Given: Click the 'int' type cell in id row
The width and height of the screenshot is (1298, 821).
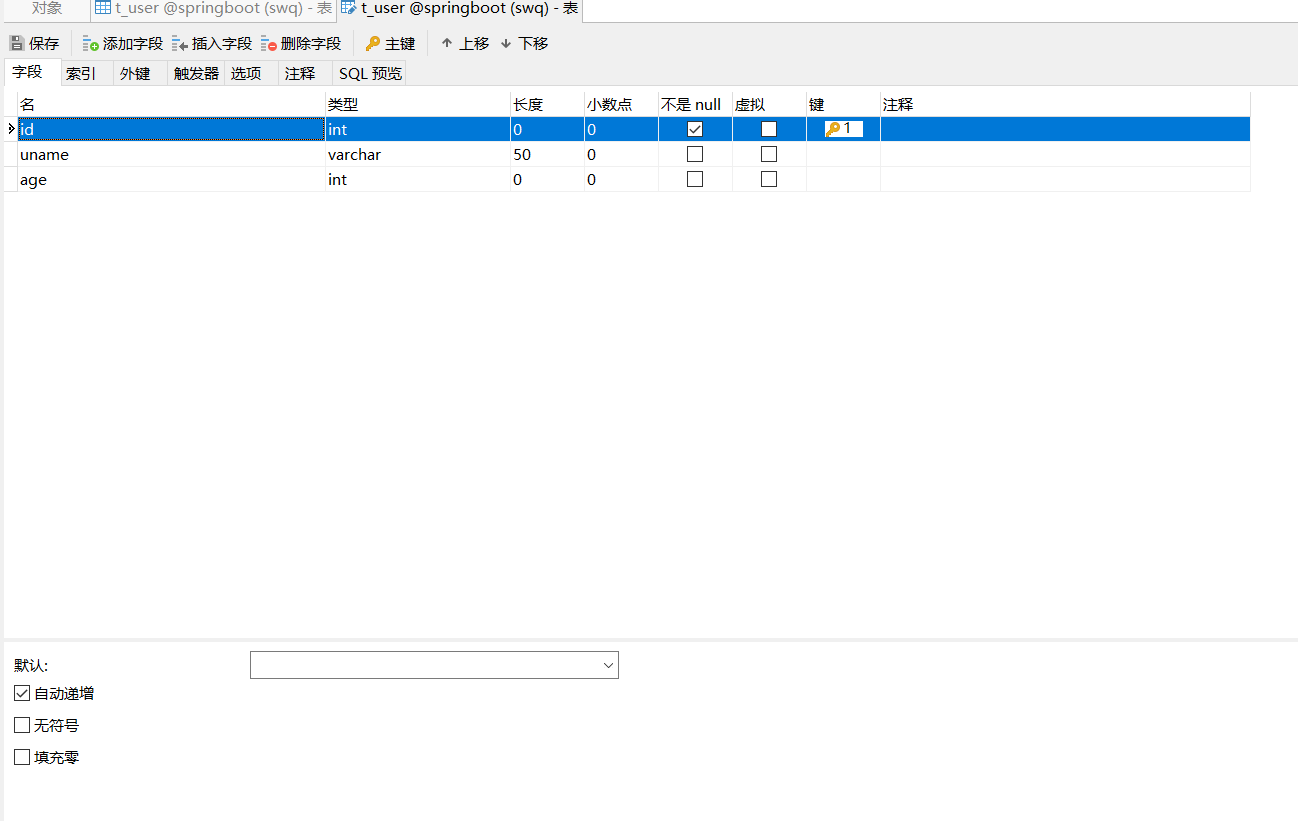Looking at the screenshot, I should 418,129.
